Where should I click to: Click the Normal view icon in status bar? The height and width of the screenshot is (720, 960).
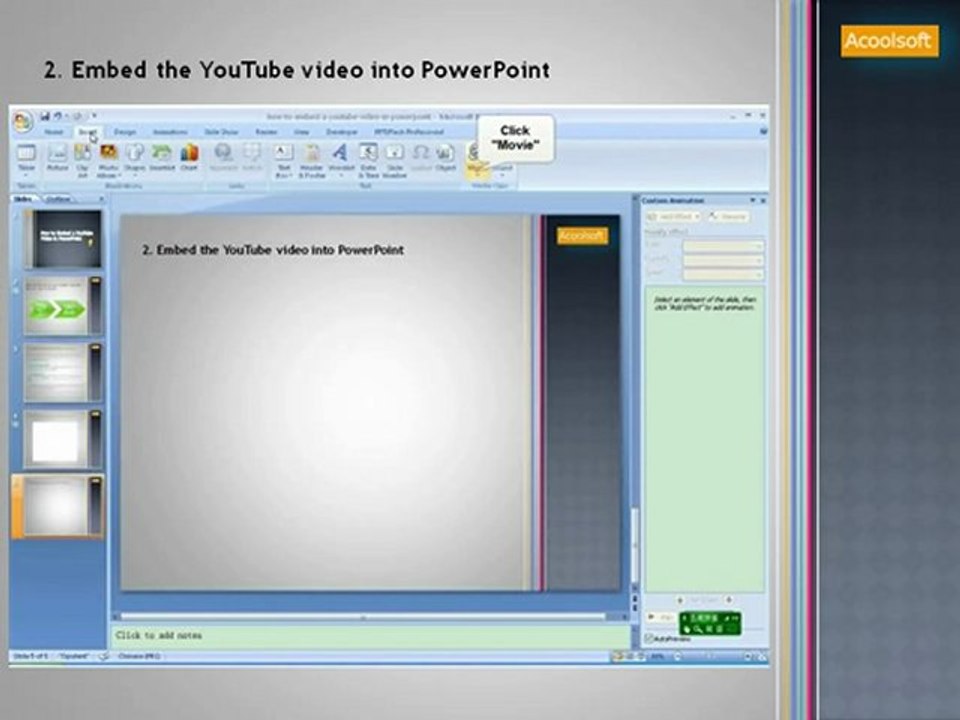coord(617,656)
